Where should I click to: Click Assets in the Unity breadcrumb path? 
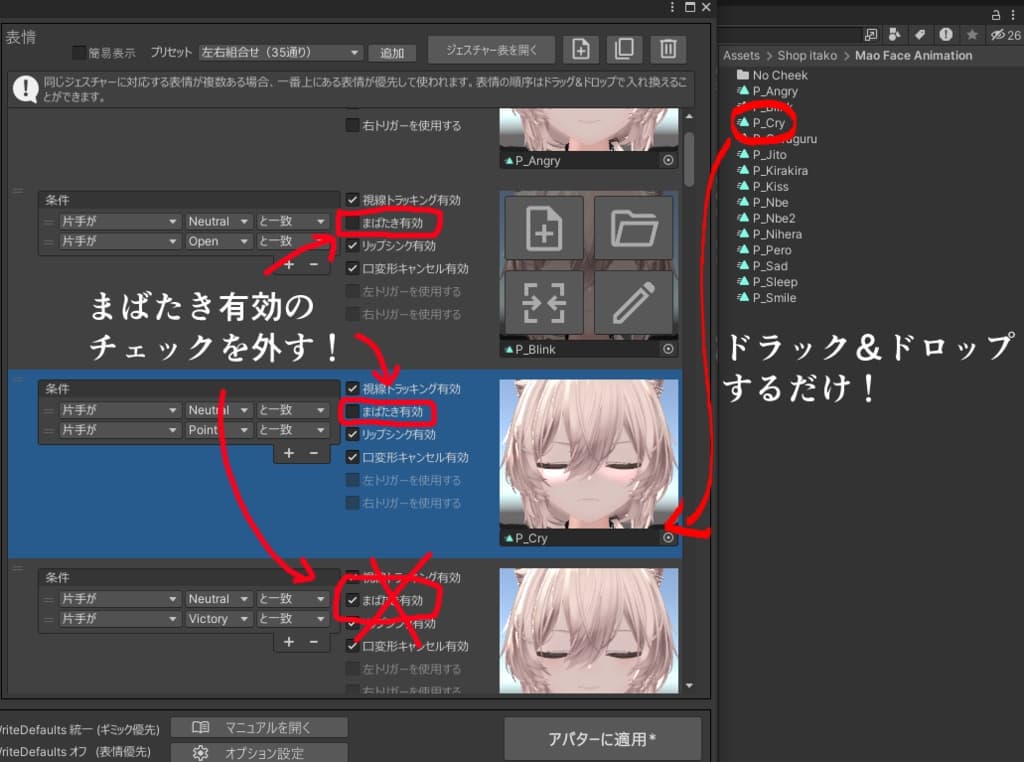coord(741,55)
